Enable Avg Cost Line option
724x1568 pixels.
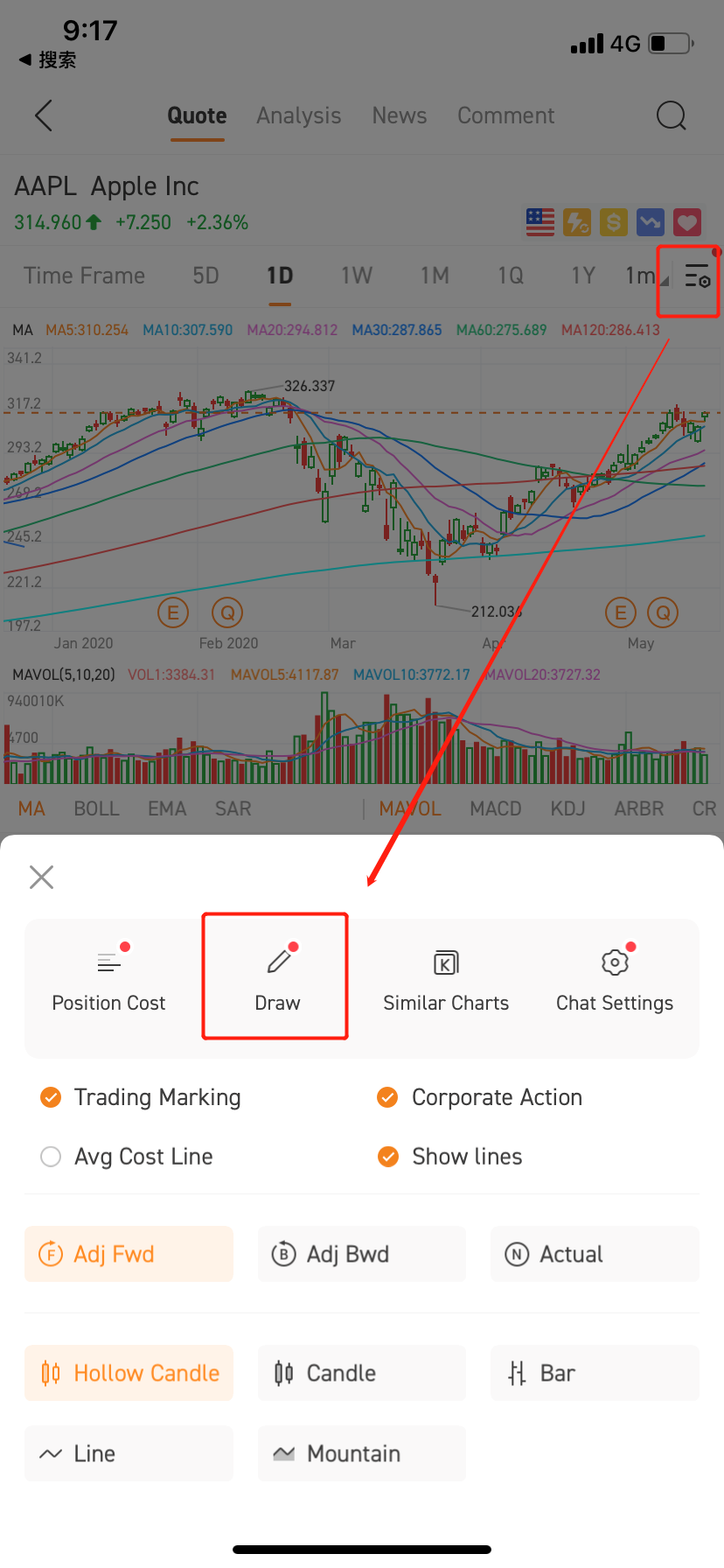pos(52,1157)
